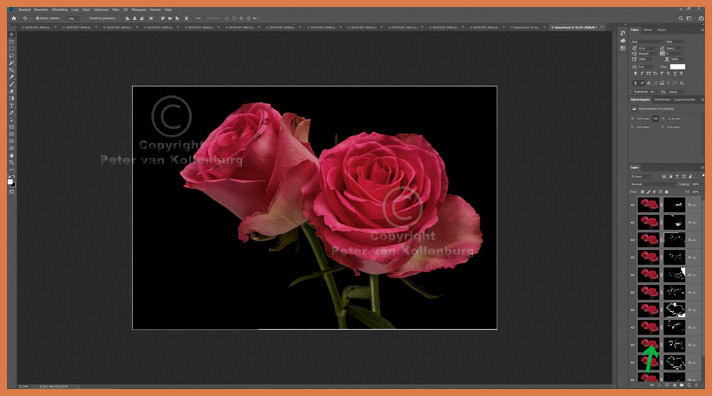The width and height of the screenshot is (712, 396).
Task: Open the font style dropdown in Teken
Action: click(676, 42)
